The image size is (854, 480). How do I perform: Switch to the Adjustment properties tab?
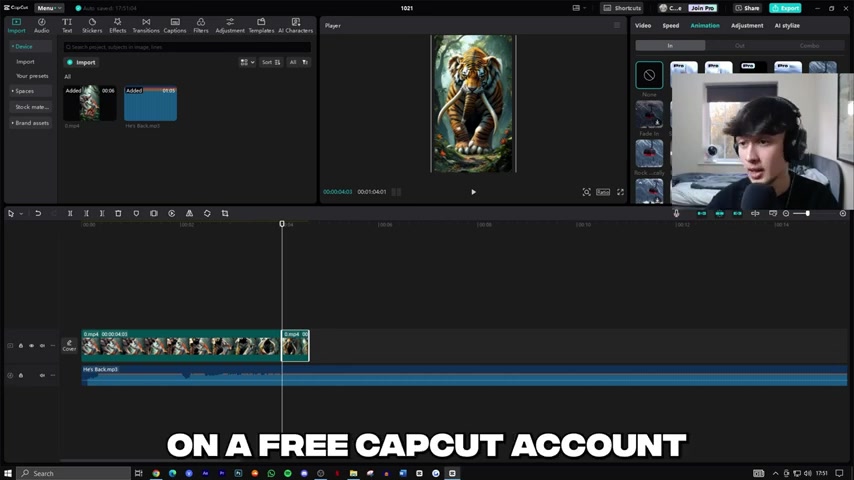coord(747,26)
